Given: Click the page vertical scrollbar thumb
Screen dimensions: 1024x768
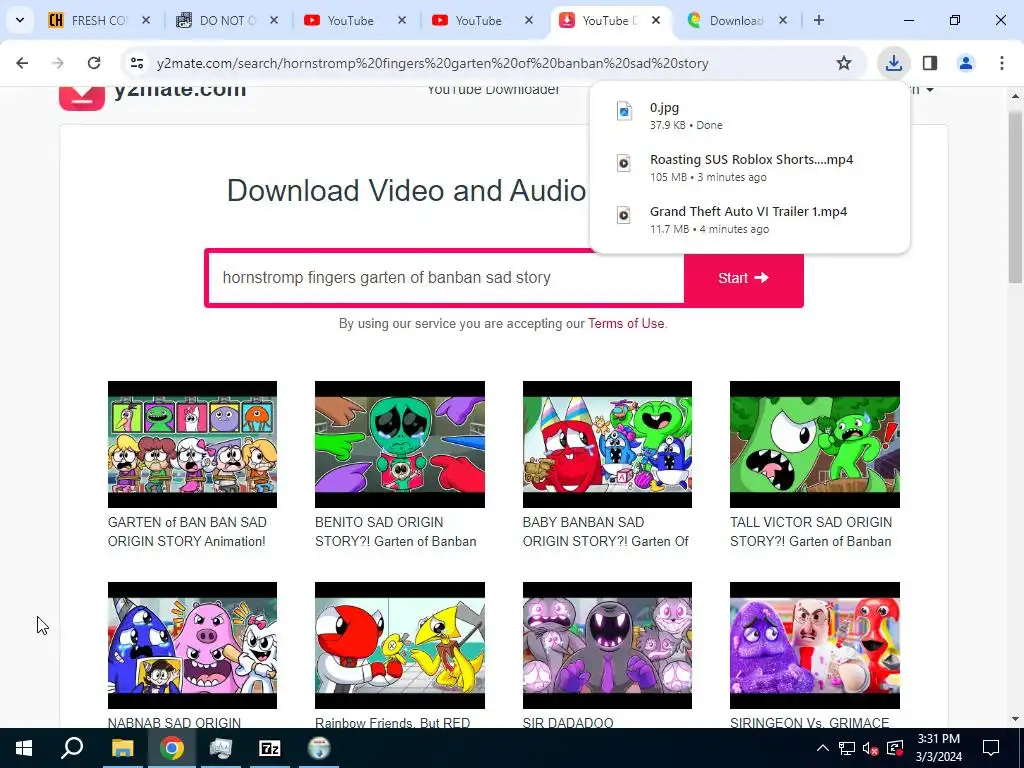Looking at the screenshot, I should (x=1015, y=196).
